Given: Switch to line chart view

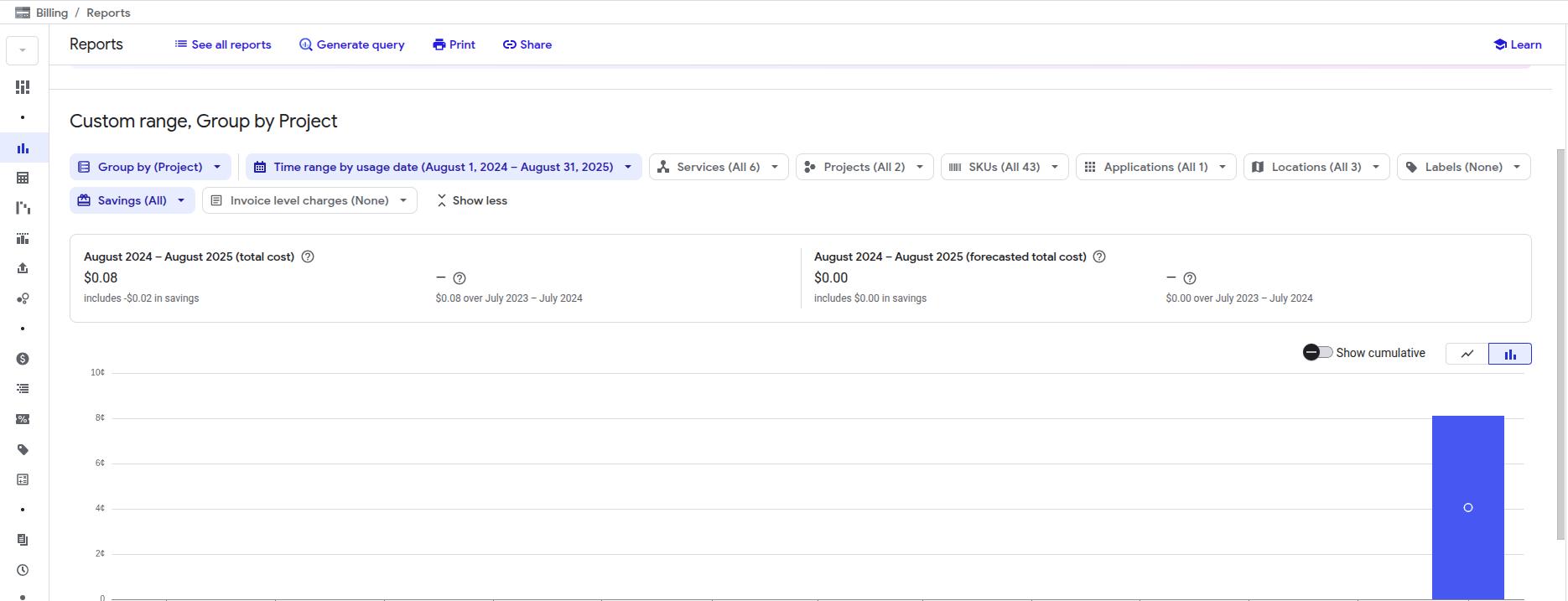Looking at the screenshot, I should tap(1467, 354).
